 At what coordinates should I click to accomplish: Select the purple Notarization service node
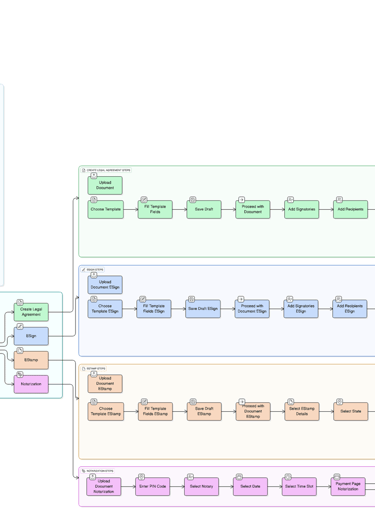click(x=31, y=384)
